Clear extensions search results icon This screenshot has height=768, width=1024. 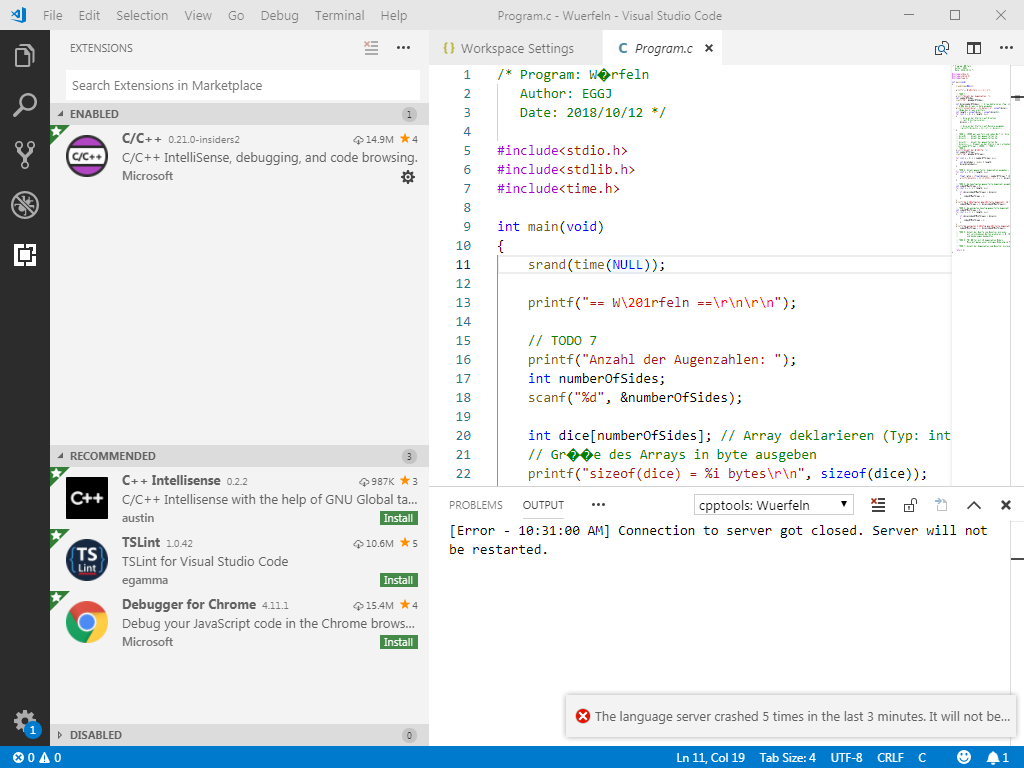[371, 48]
